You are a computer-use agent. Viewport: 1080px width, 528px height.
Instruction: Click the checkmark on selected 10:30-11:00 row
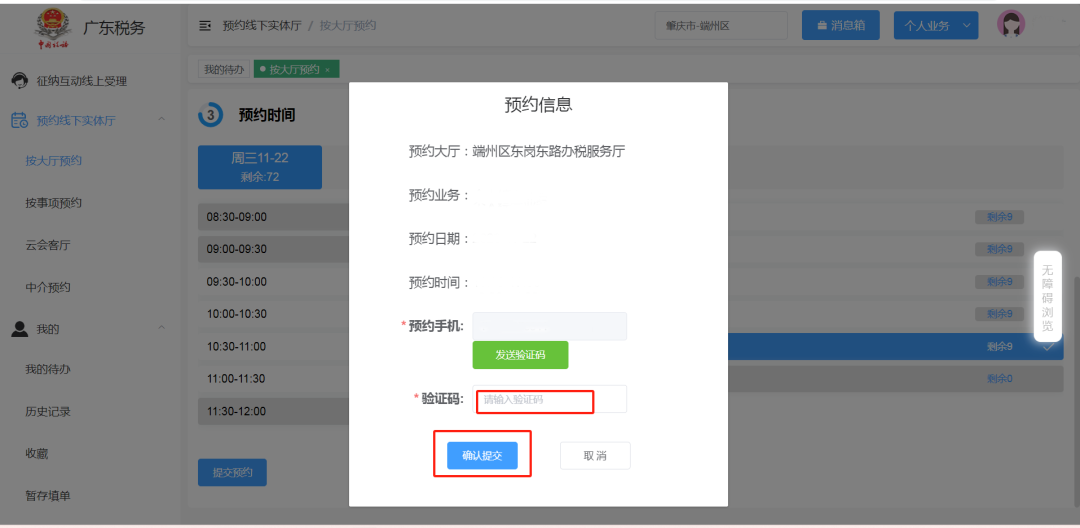tap(1048, 347)
